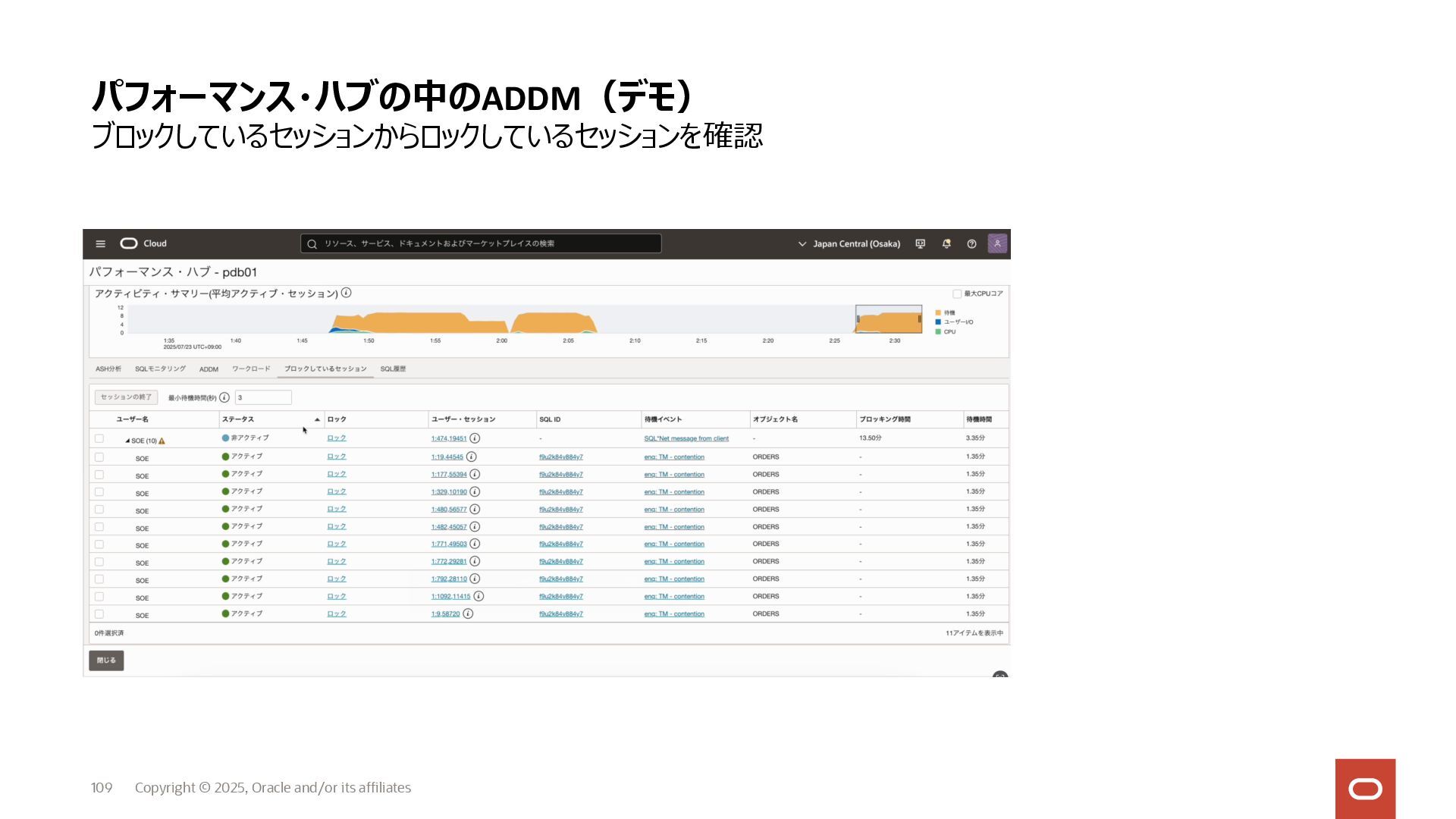Show info icon for session 1:19,44545

coord(472,457)
